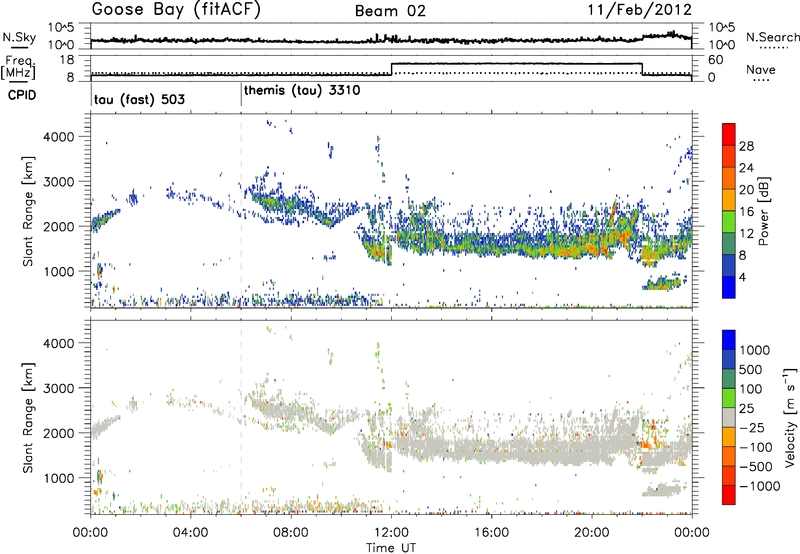
Task: Click the frequency step-up at 12:00
Action: (x=391, y=69)
